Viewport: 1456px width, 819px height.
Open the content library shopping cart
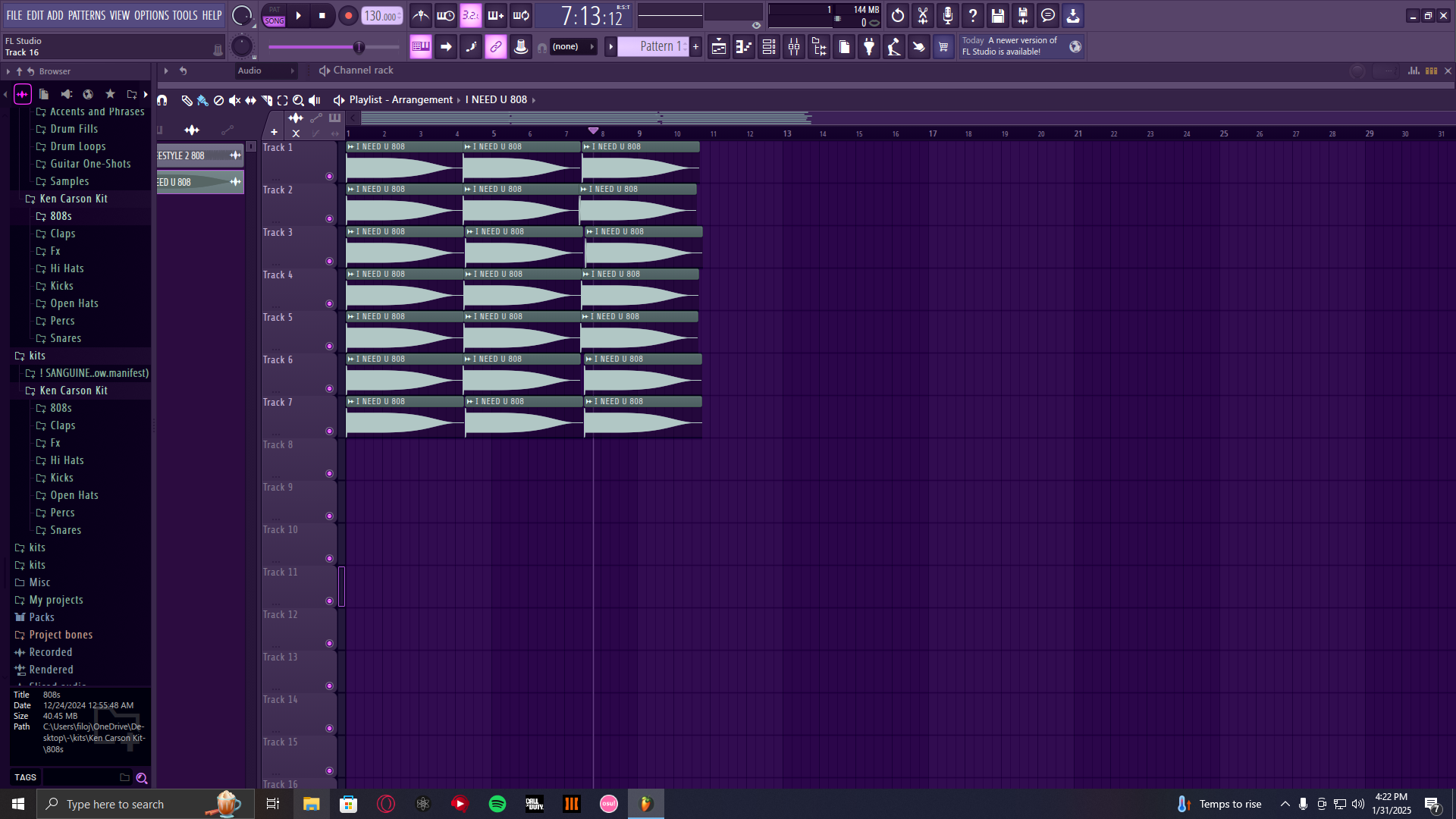(x=943, y=47)
